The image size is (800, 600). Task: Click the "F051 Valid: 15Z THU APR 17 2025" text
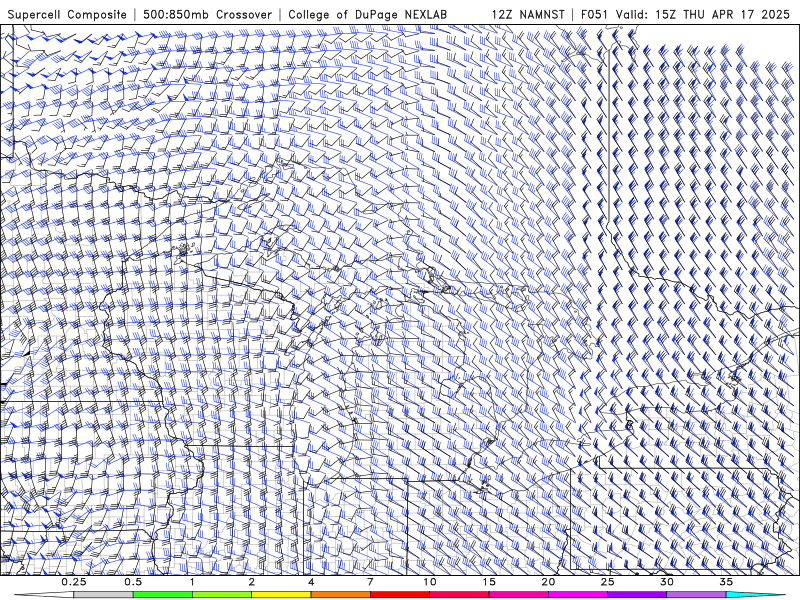pyautogui.click(x=685, y=14)
